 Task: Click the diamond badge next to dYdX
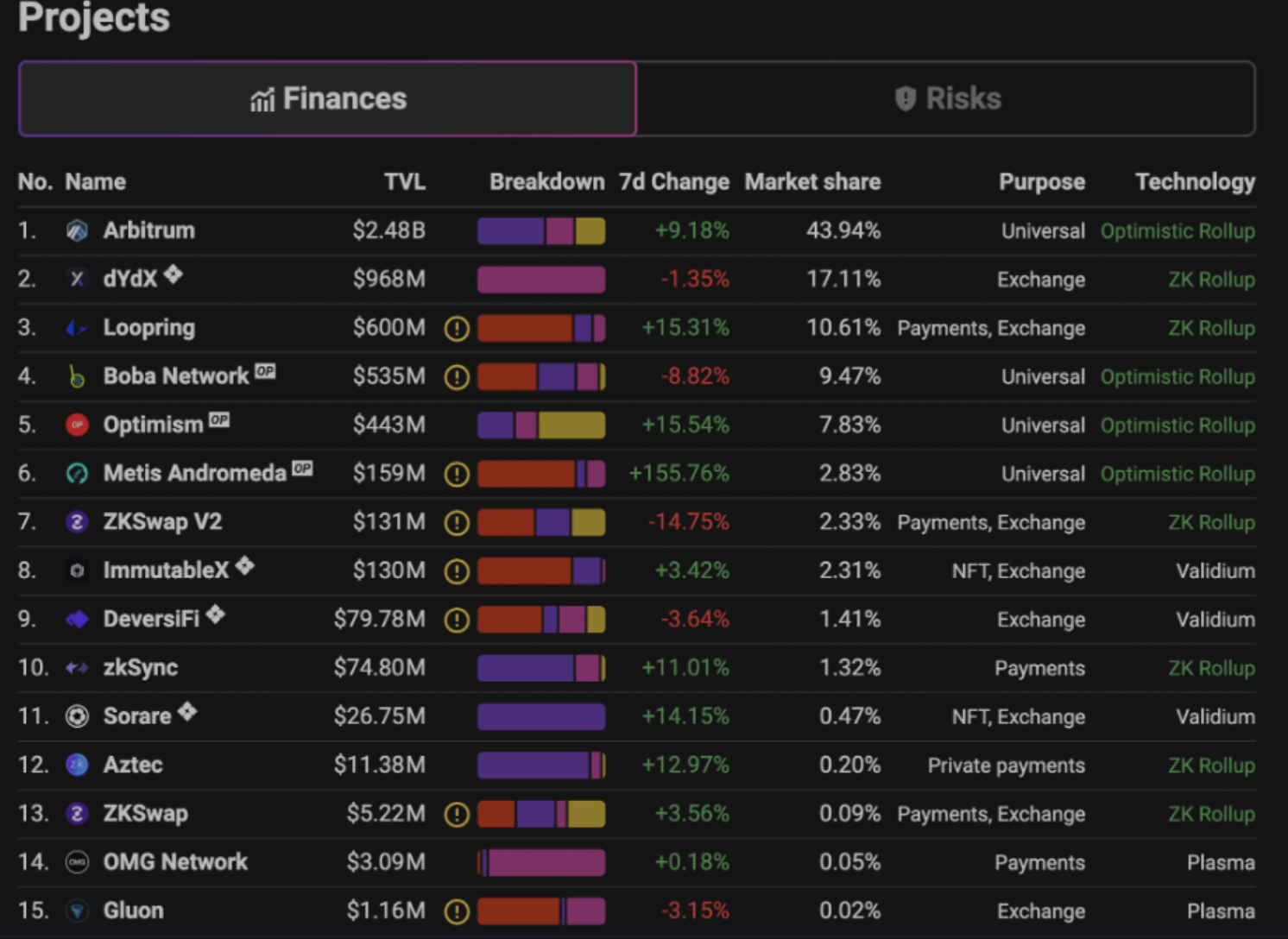pos(174,274)
